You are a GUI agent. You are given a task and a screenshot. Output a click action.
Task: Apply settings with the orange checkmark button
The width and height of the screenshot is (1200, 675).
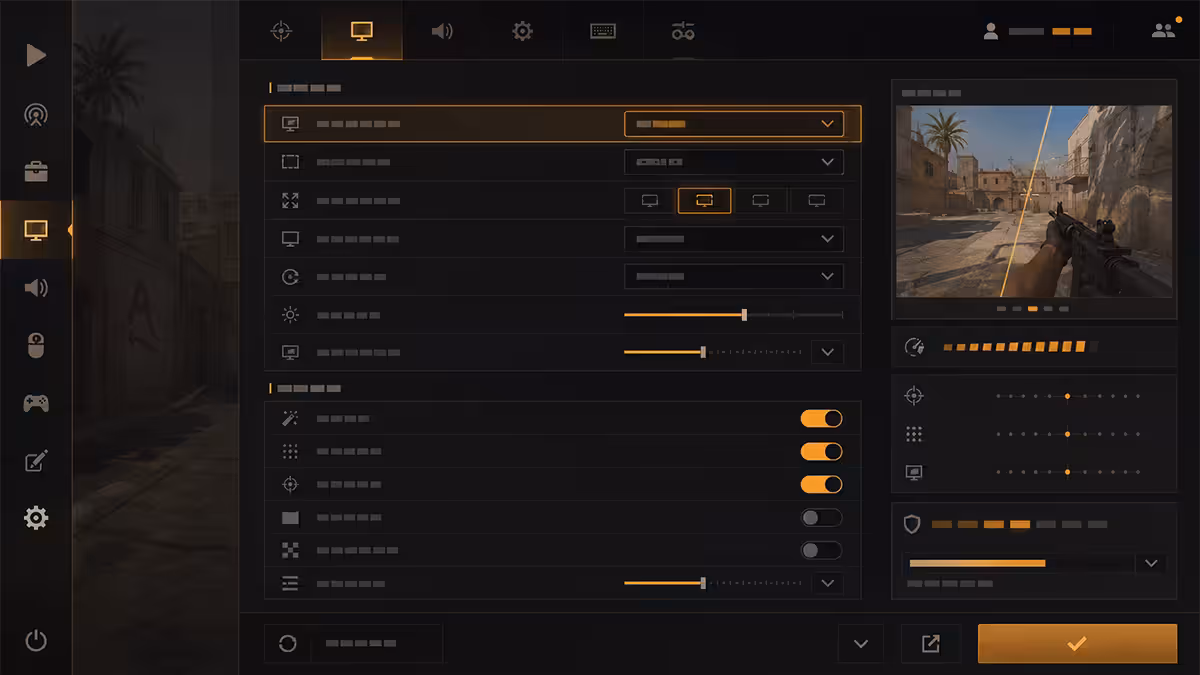pos(1077,644)
